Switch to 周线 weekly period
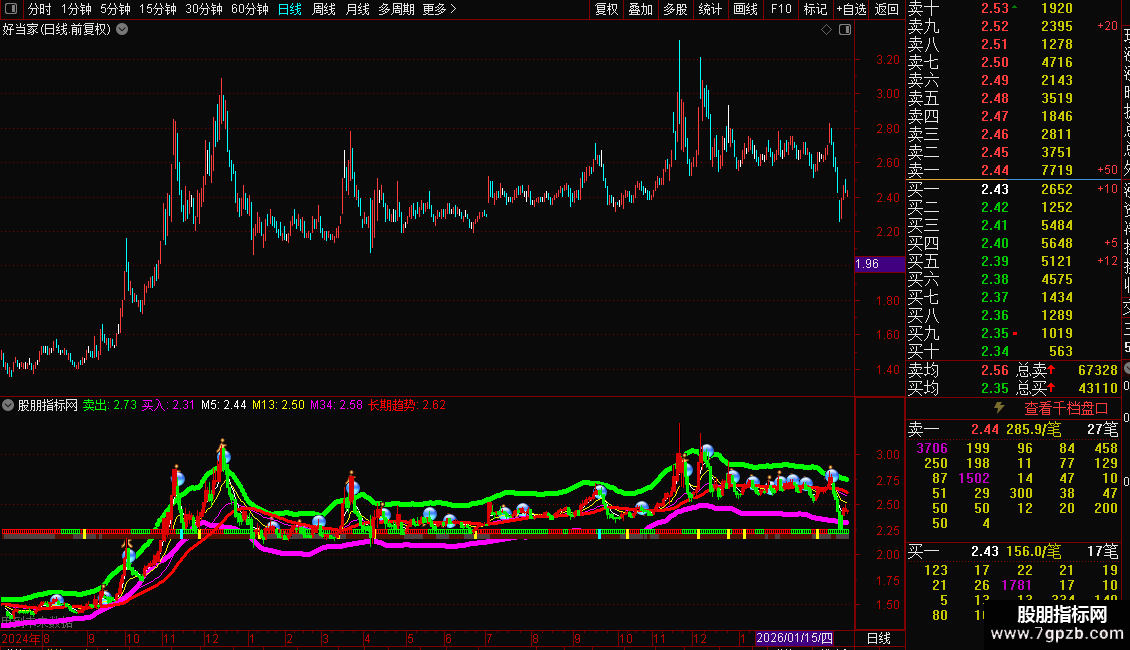 324,9
